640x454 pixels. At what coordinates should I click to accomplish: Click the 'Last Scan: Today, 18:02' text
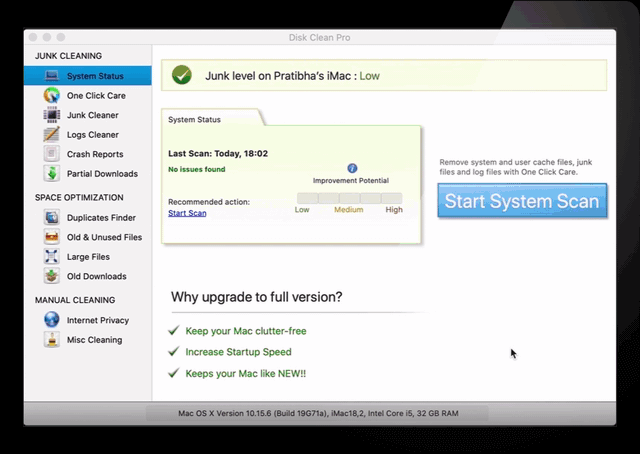coord(218,154)
